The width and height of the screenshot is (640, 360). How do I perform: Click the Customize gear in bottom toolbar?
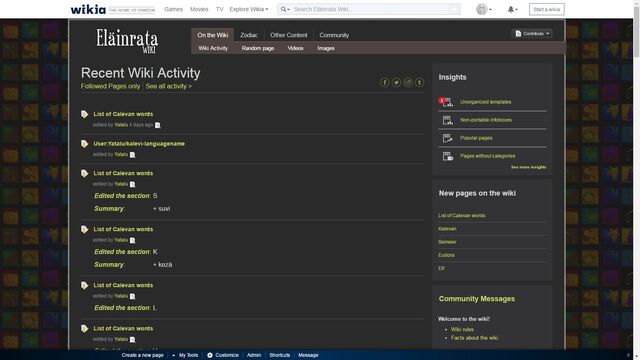pyautogui.click(x=210, y=355)
